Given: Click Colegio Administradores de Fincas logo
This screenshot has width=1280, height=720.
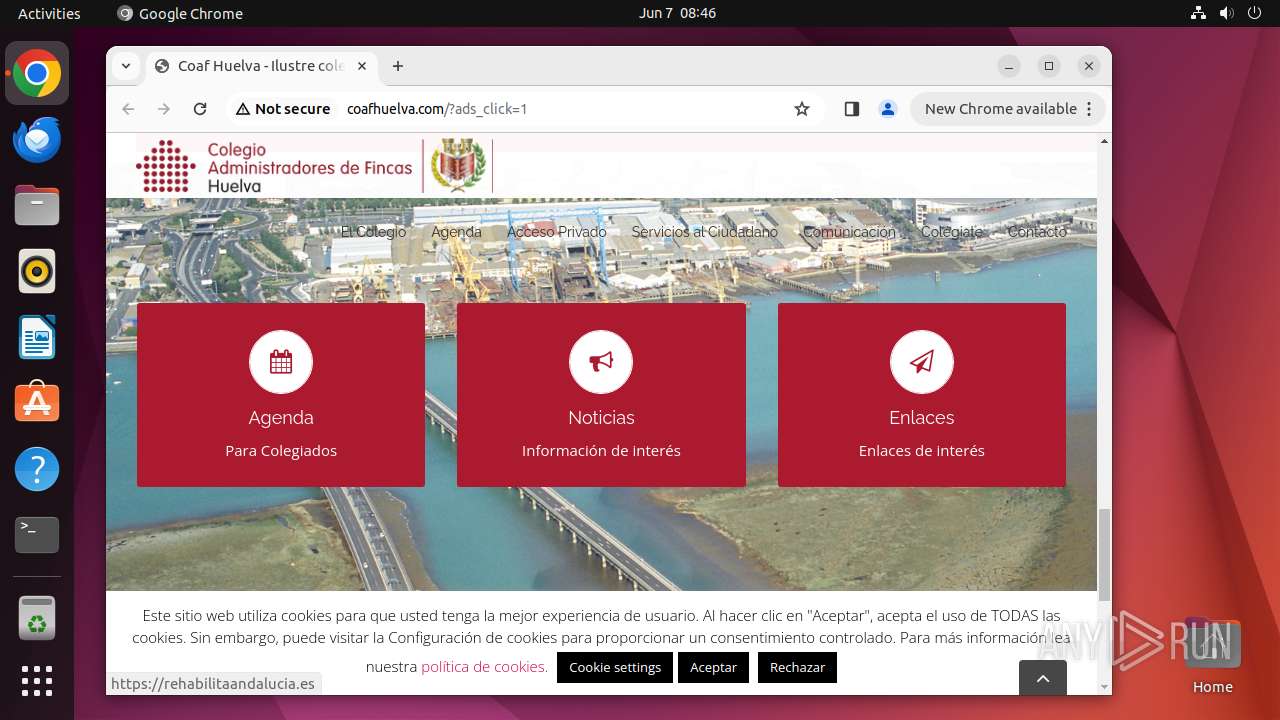Looking at the screenshot, I should click(x=274, y=166).
